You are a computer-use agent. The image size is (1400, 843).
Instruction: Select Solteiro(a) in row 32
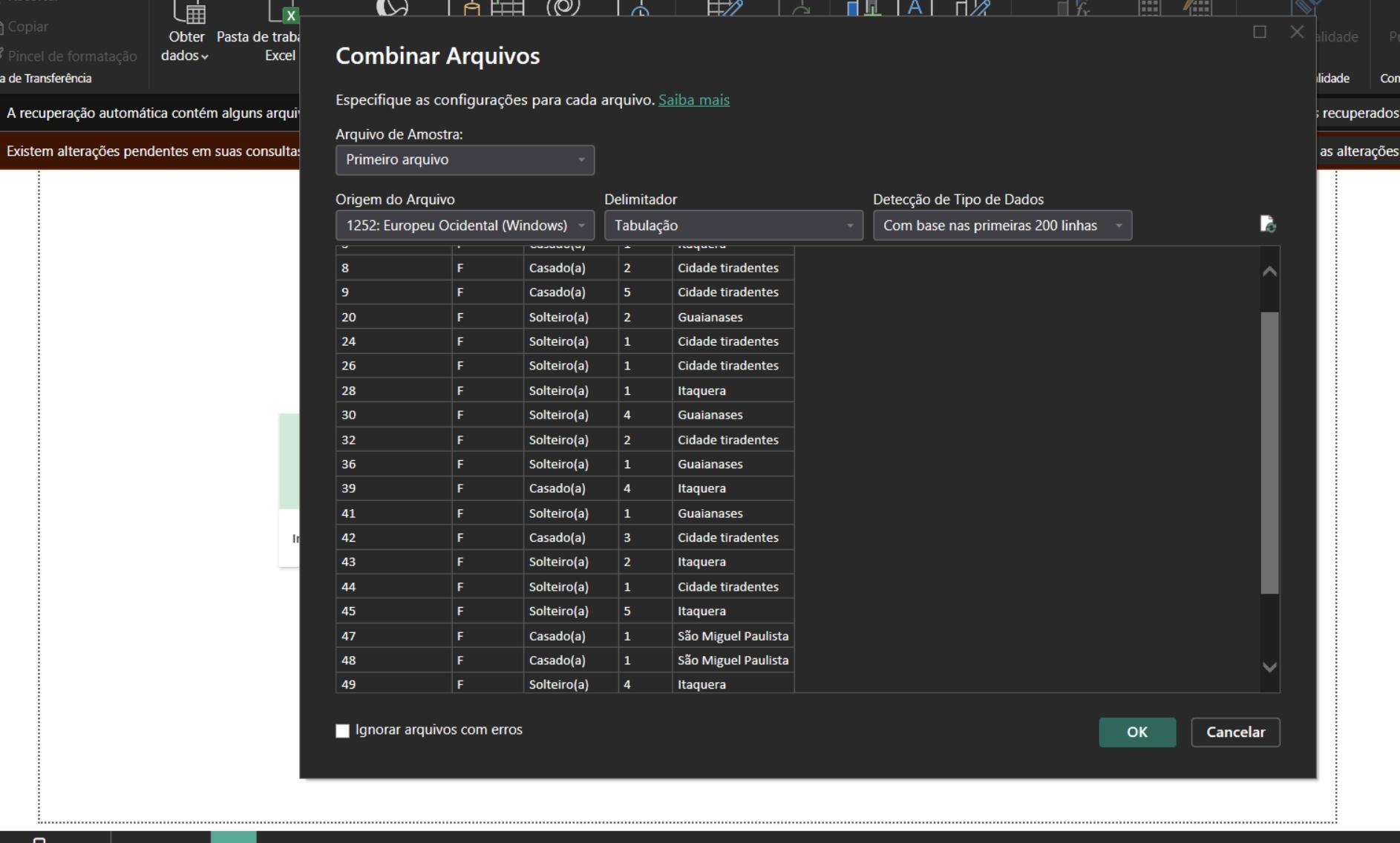point(571,439)
